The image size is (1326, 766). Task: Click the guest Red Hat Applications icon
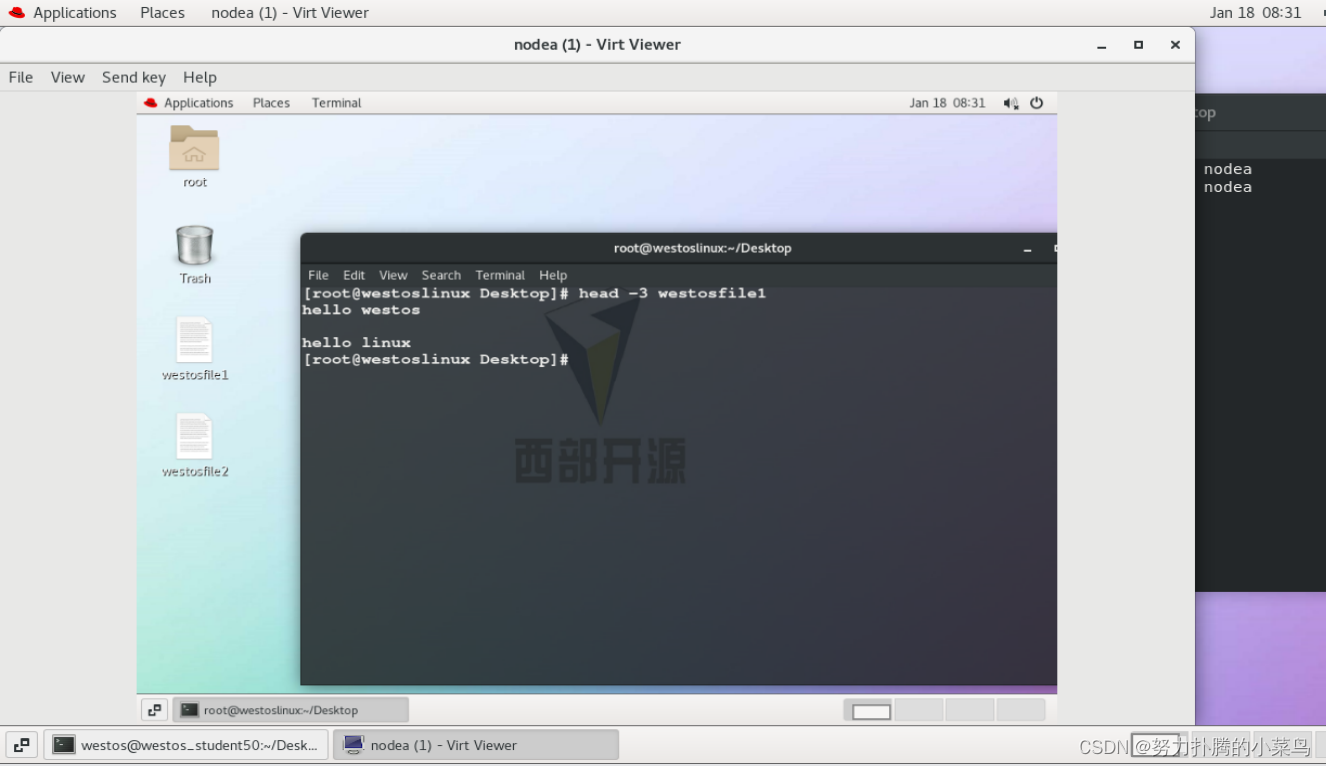(151, 103)
